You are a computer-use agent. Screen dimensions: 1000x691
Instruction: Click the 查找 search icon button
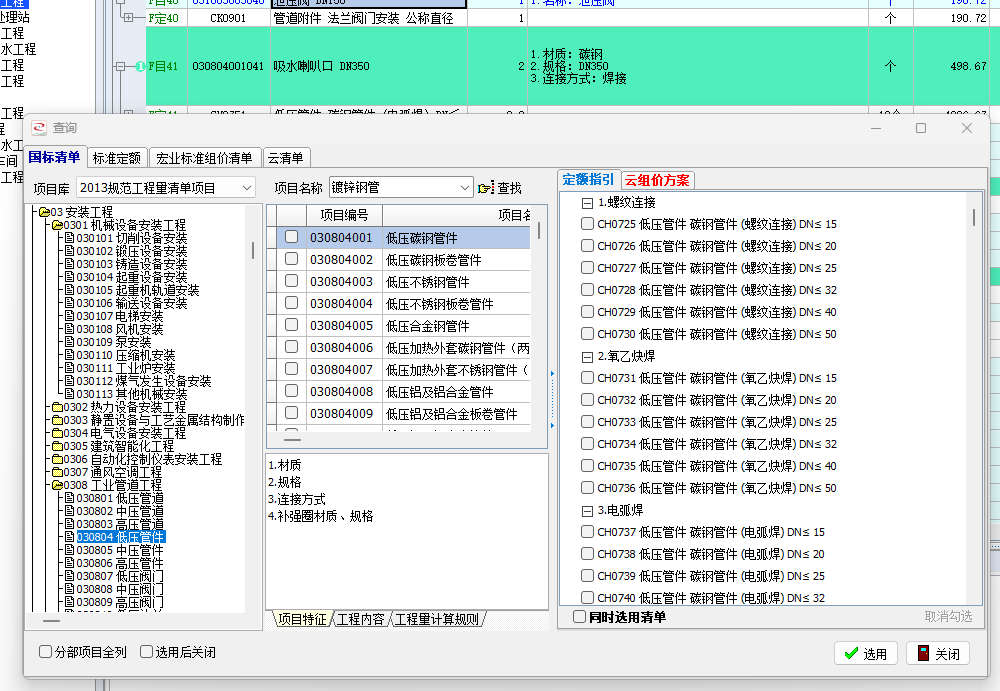pyautogui.click(x=499, y=188)
